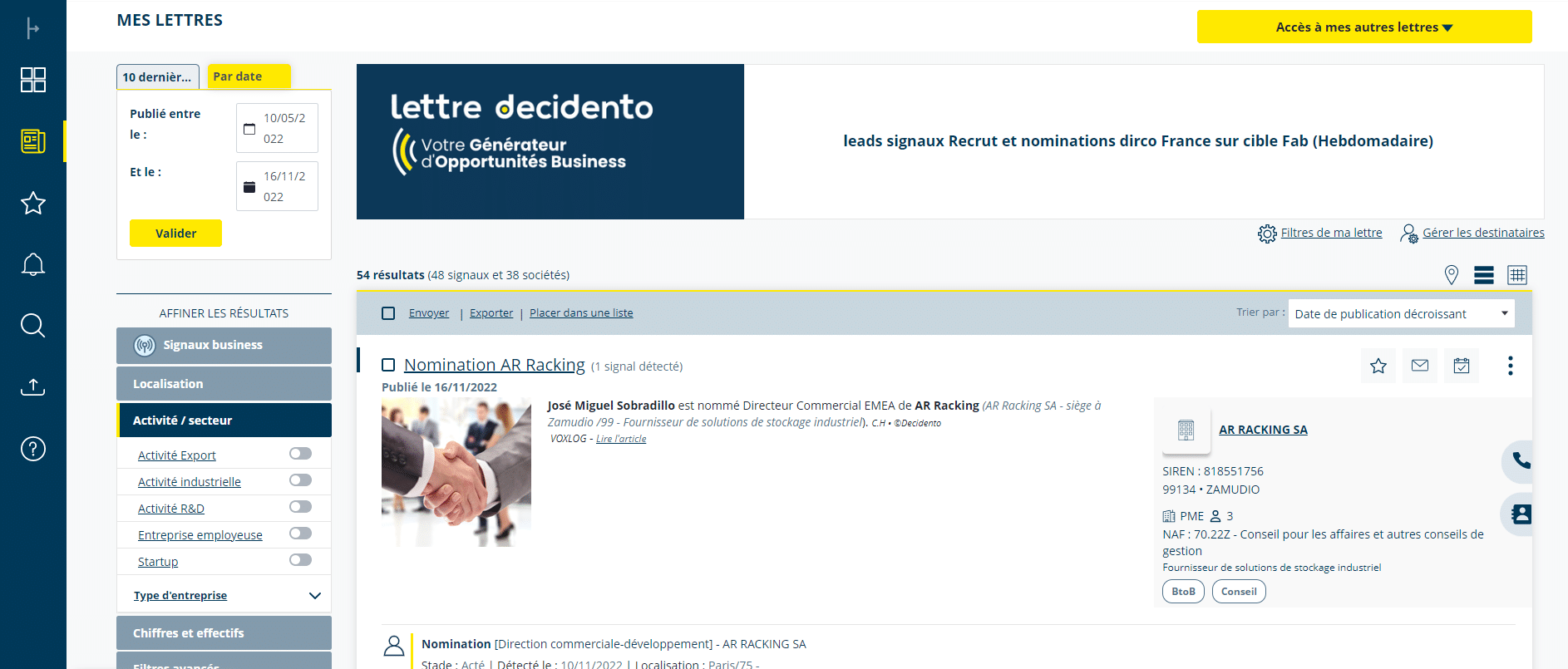Click calendar icon of the end date field

[249, 187]
